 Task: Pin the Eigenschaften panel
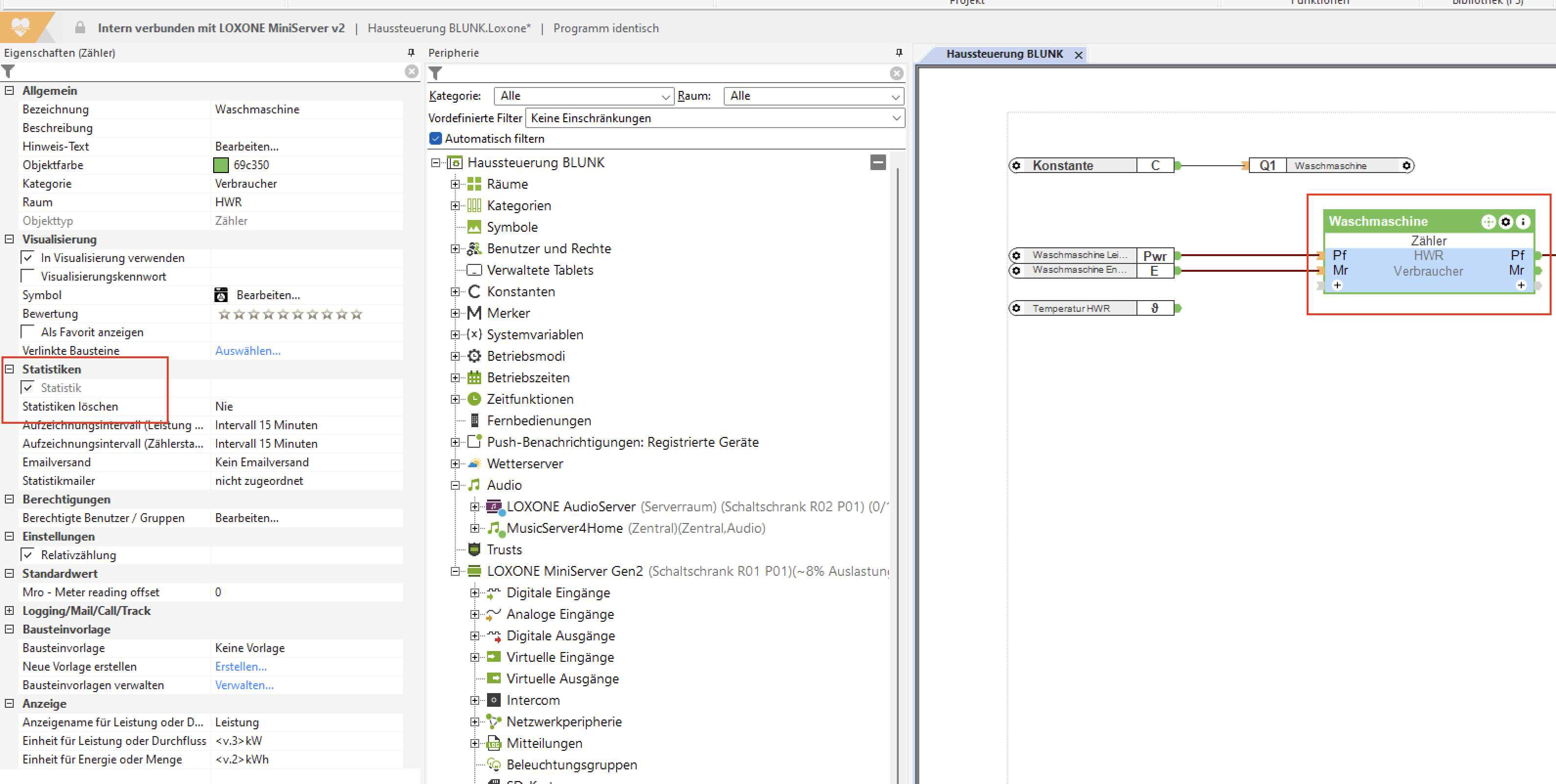click(411, 53)
